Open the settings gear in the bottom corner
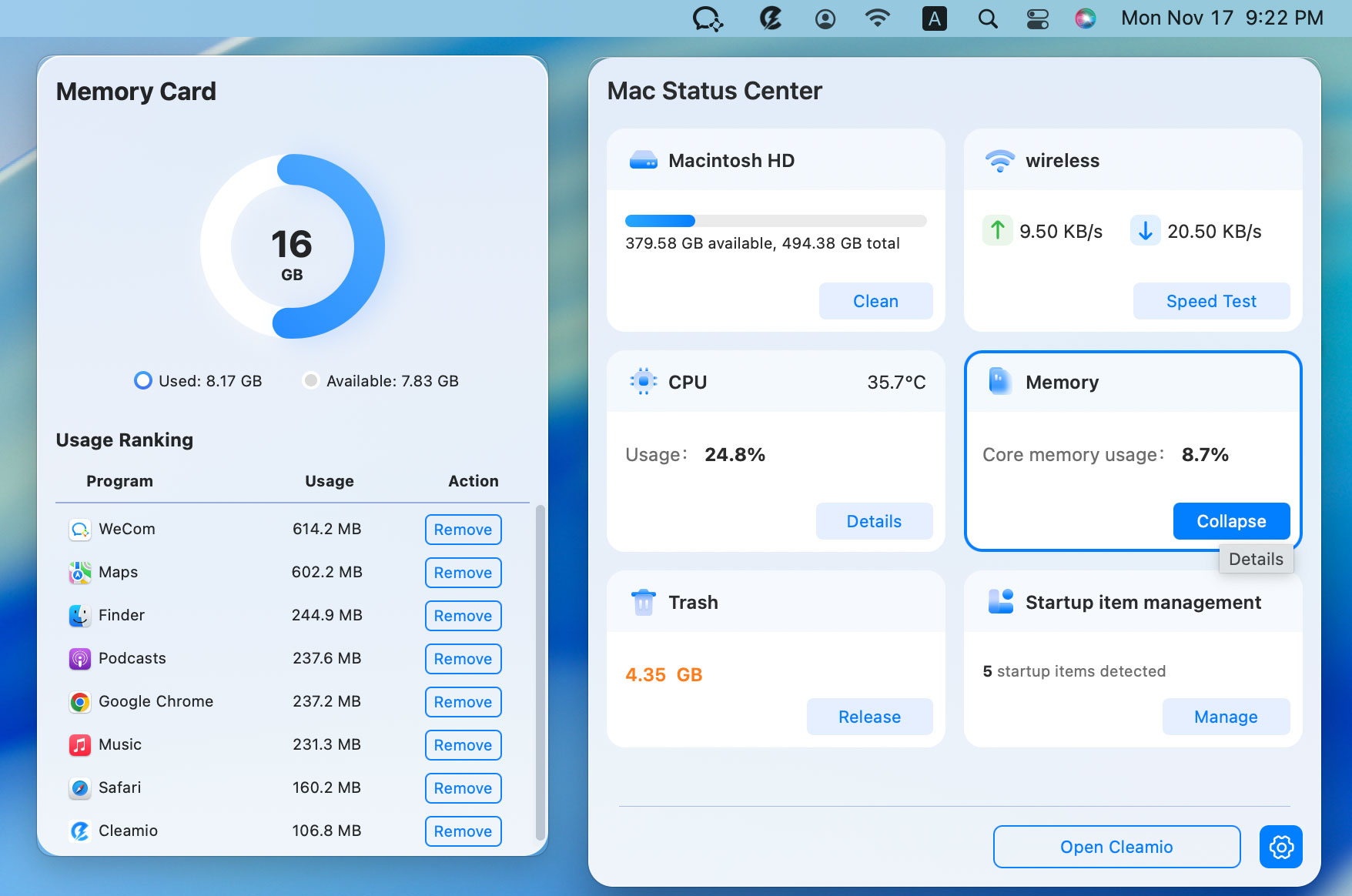 pyautogui.click(x=1280, y=847)
